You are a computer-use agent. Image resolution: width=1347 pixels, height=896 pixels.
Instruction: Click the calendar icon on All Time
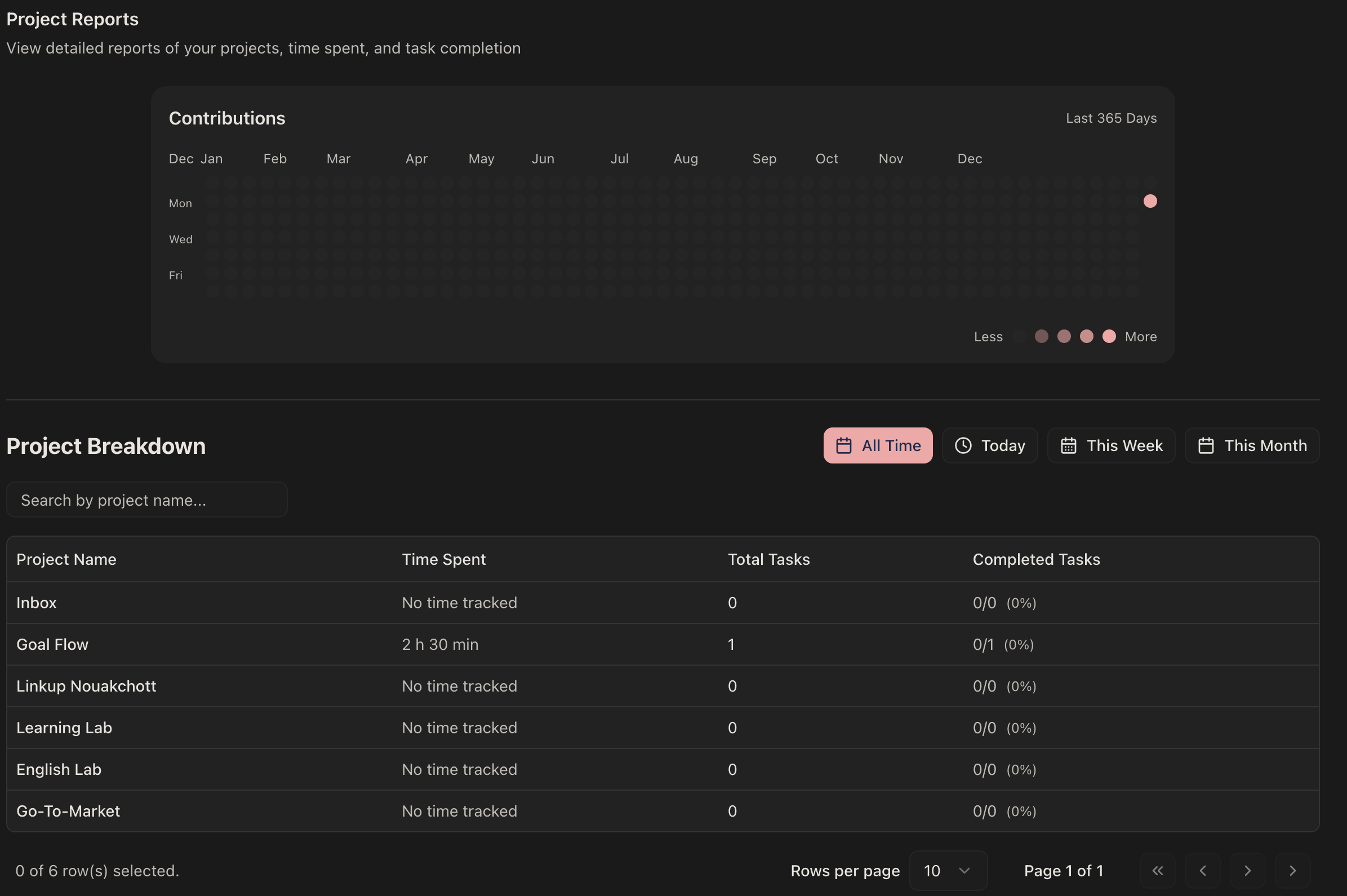click(x=843, y=445)
